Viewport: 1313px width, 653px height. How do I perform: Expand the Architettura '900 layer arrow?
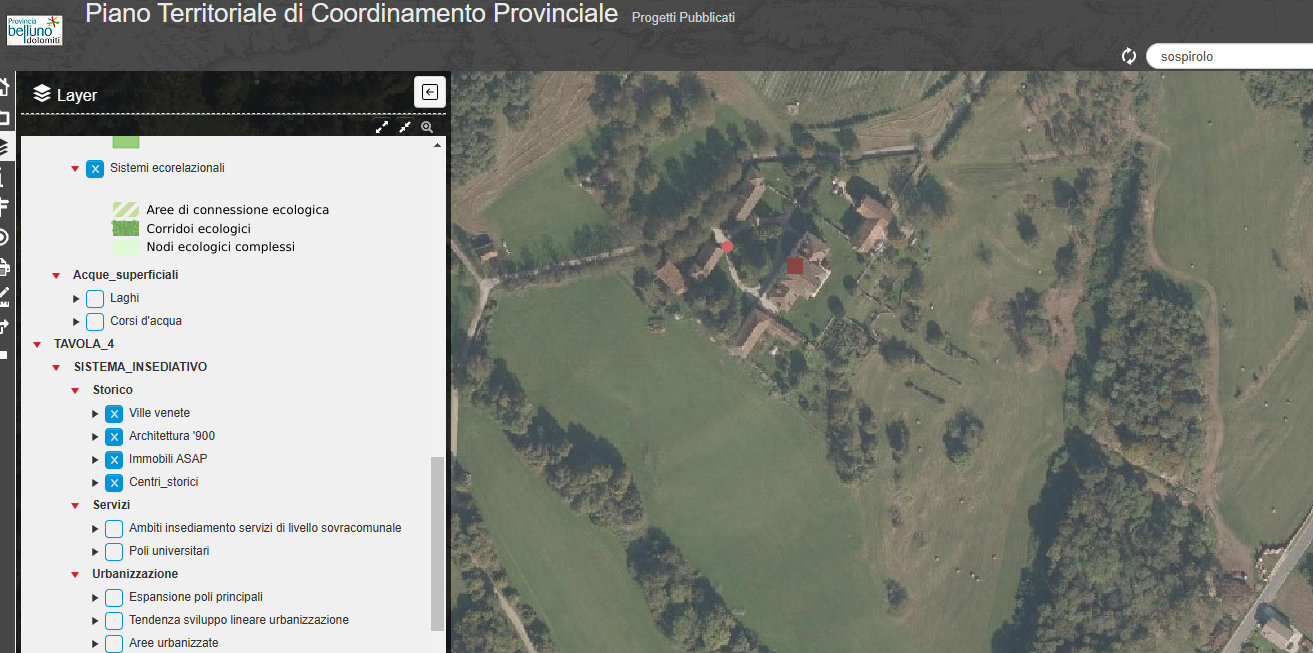tap(95, 437)
